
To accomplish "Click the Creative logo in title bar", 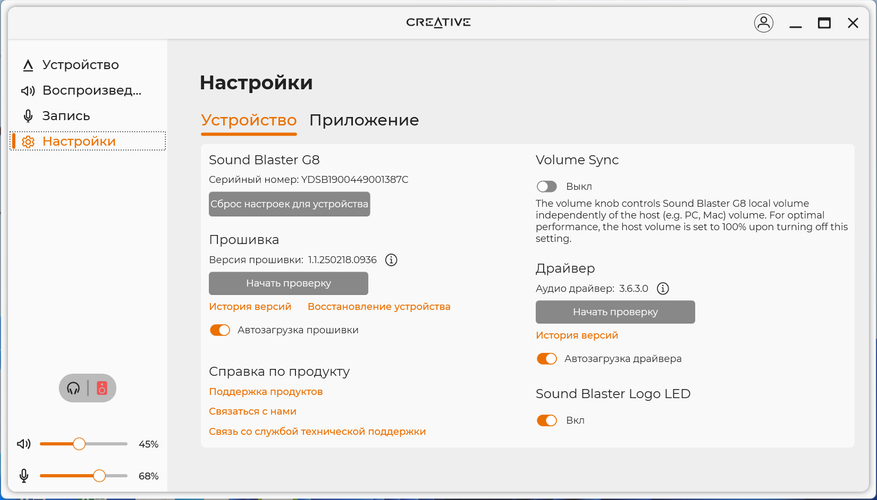I will pyautogui.click(x=438, y=22).
